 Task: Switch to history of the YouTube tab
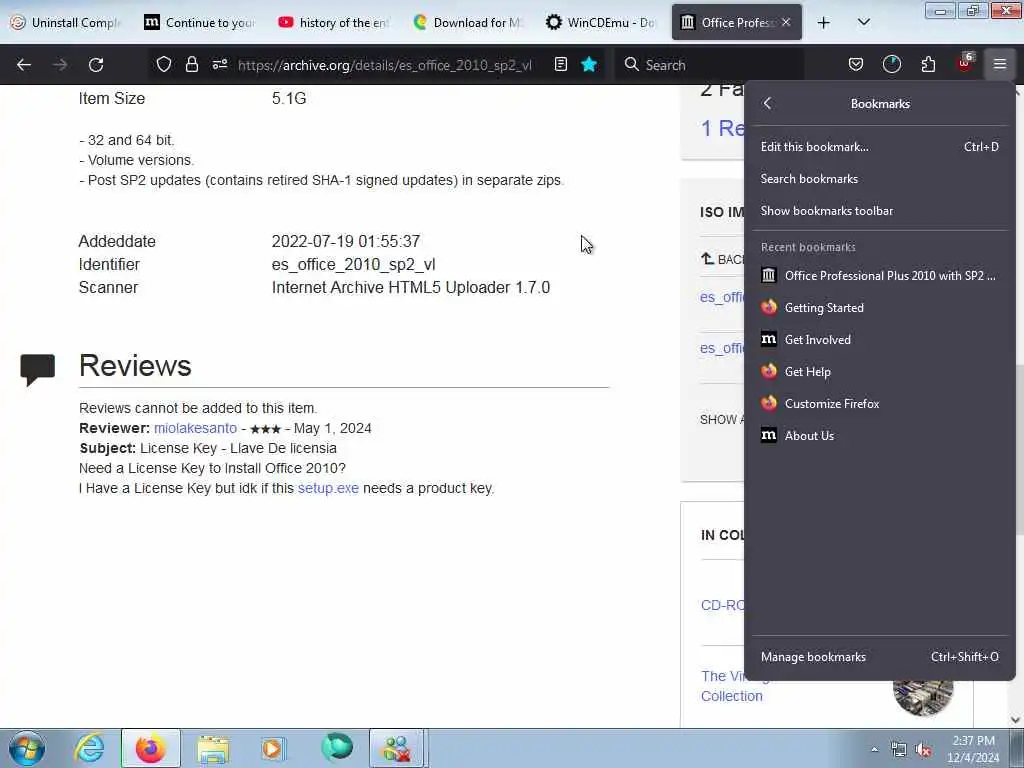[334, 22]
